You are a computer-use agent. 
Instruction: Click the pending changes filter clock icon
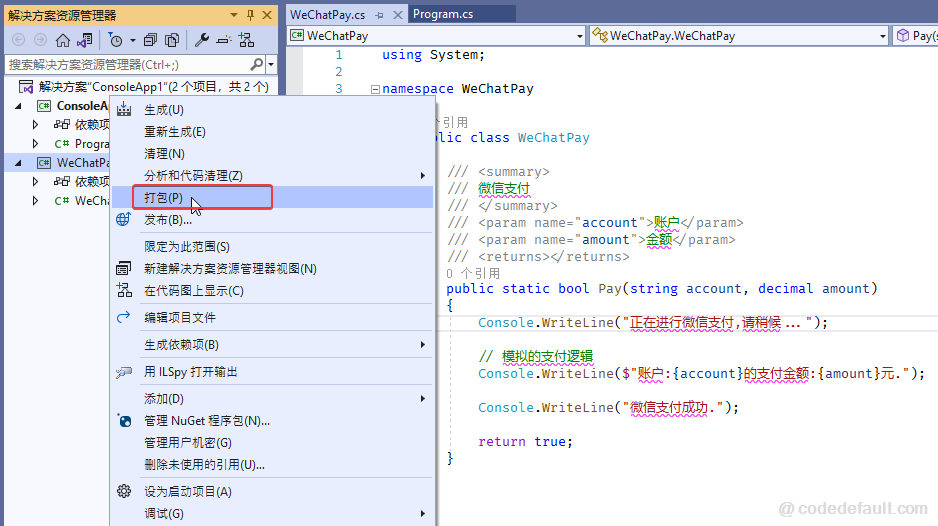pos(115,40)
